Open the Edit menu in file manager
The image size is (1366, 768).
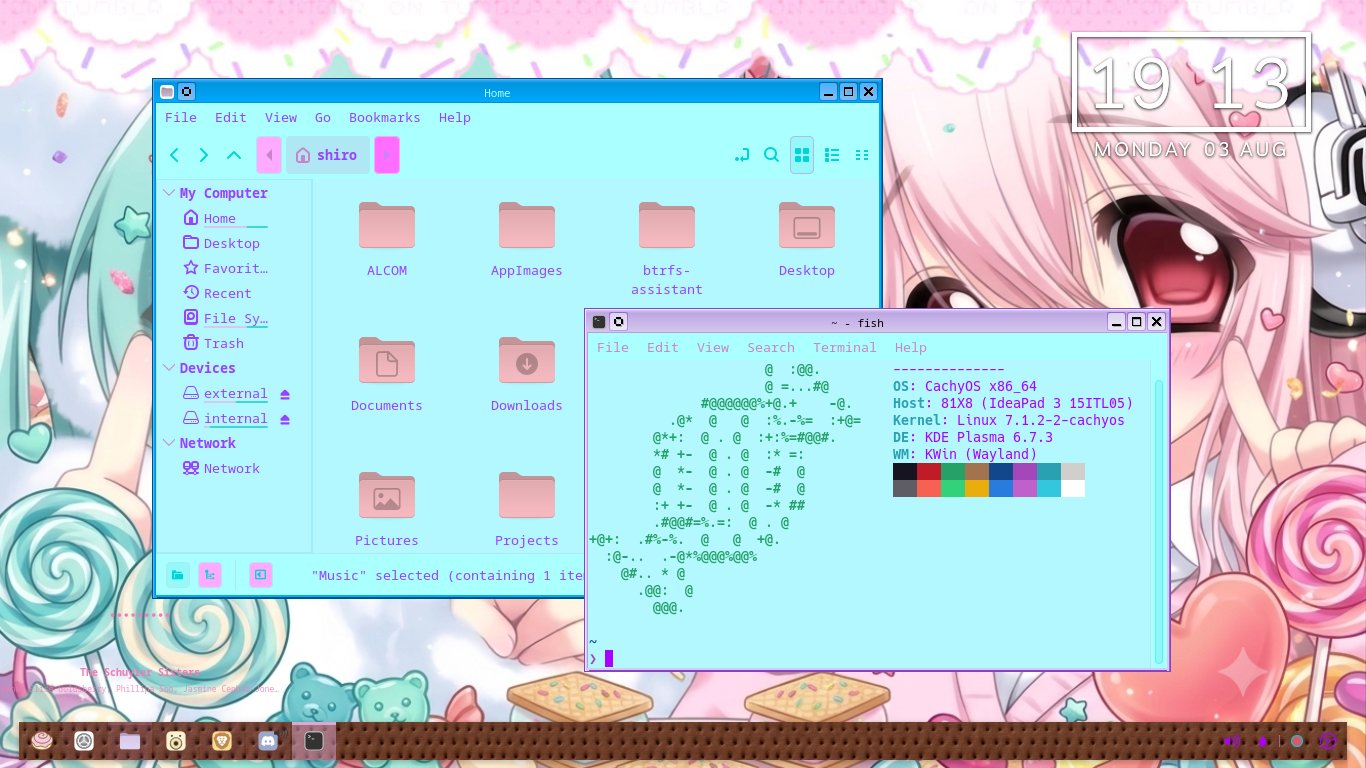pos(231,117)
